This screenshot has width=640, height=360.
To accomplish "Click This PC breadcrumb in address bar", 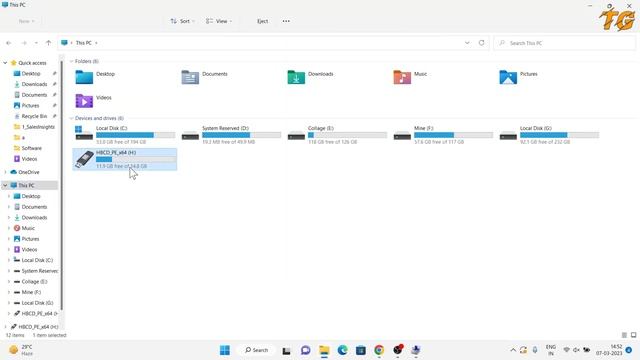I will coord(84,43).
